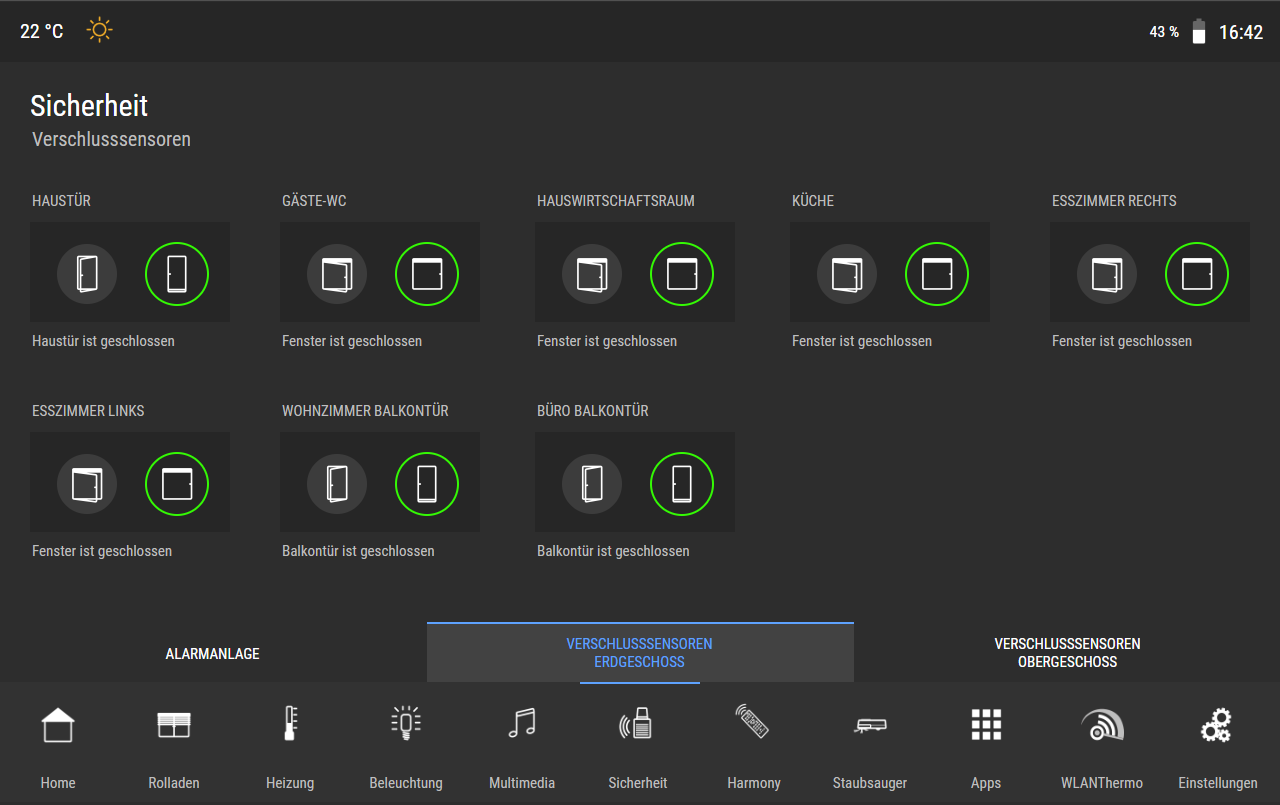Click Gäste-WC closed-window green icon

(427, 274)
